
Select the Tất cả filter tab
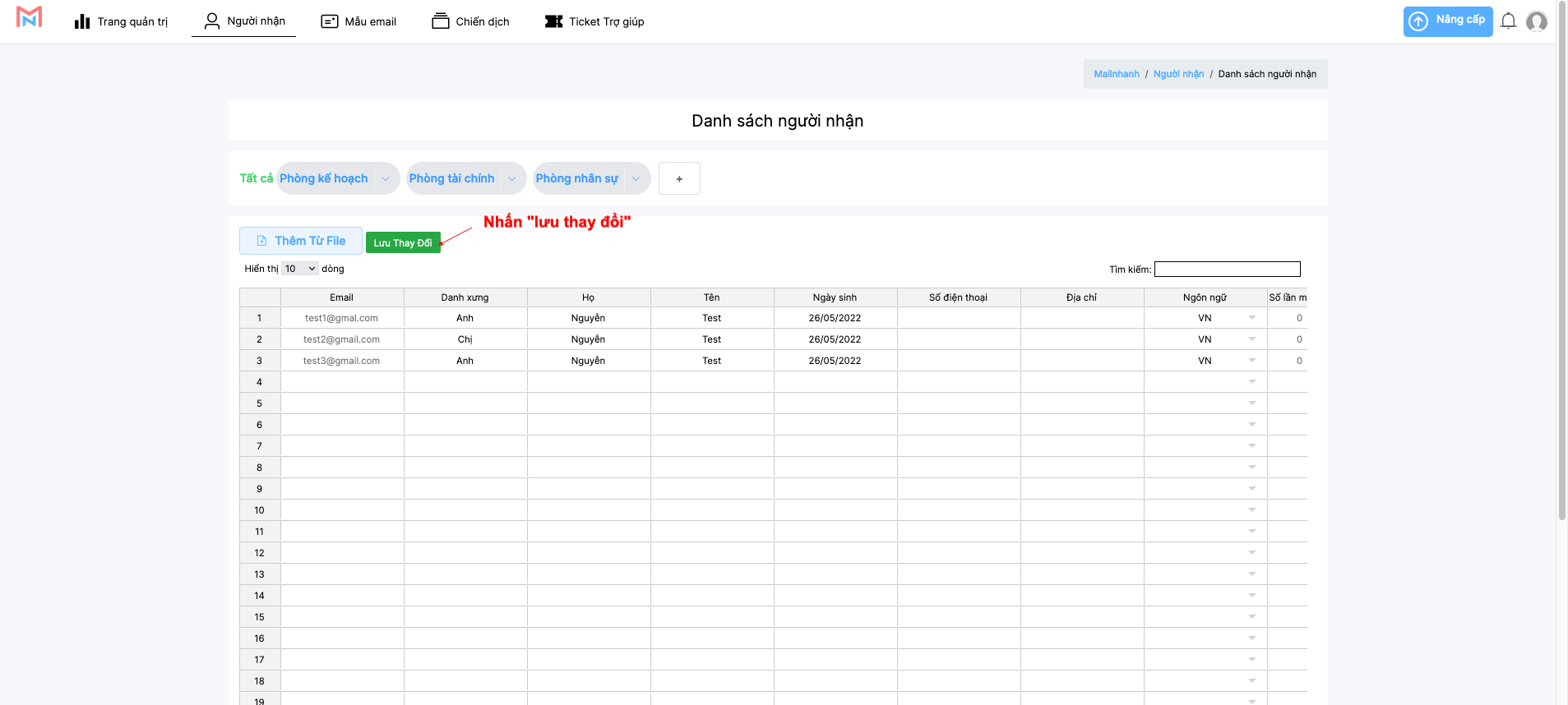coord(256,178)
